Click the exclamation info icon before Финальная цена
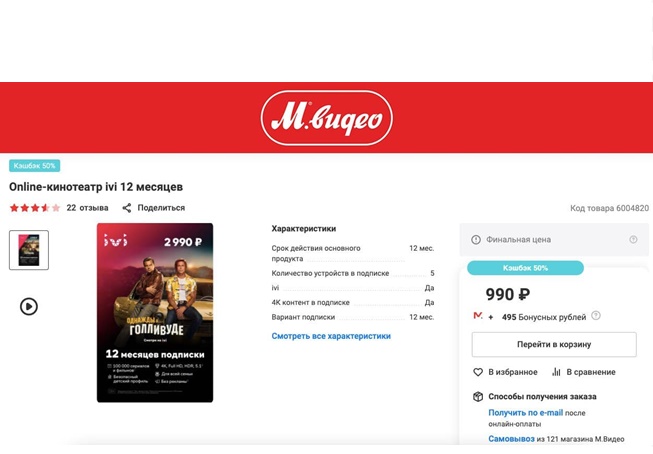The image size is (653, 454). tap(476, 239)
